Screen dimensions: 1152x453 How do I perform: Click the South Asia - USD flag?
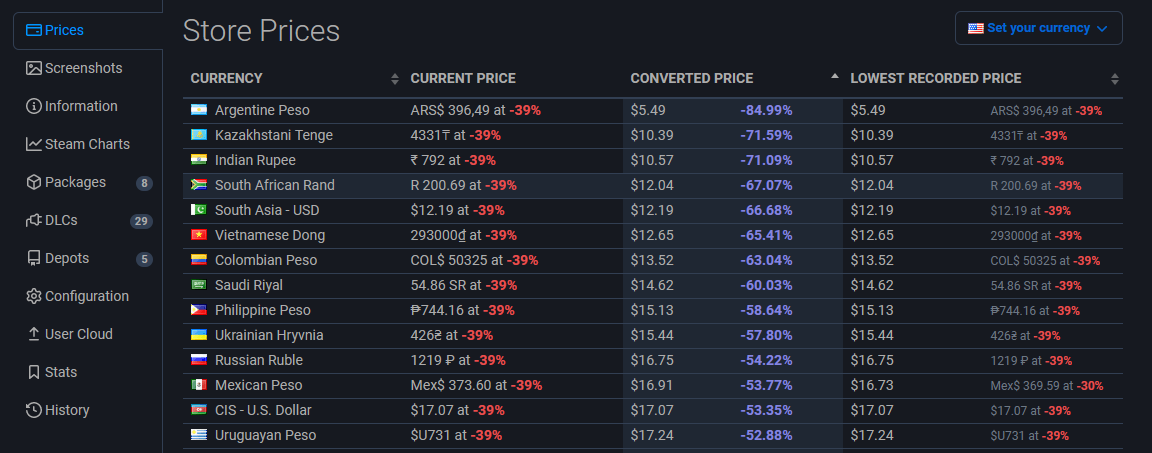point(198,211)
